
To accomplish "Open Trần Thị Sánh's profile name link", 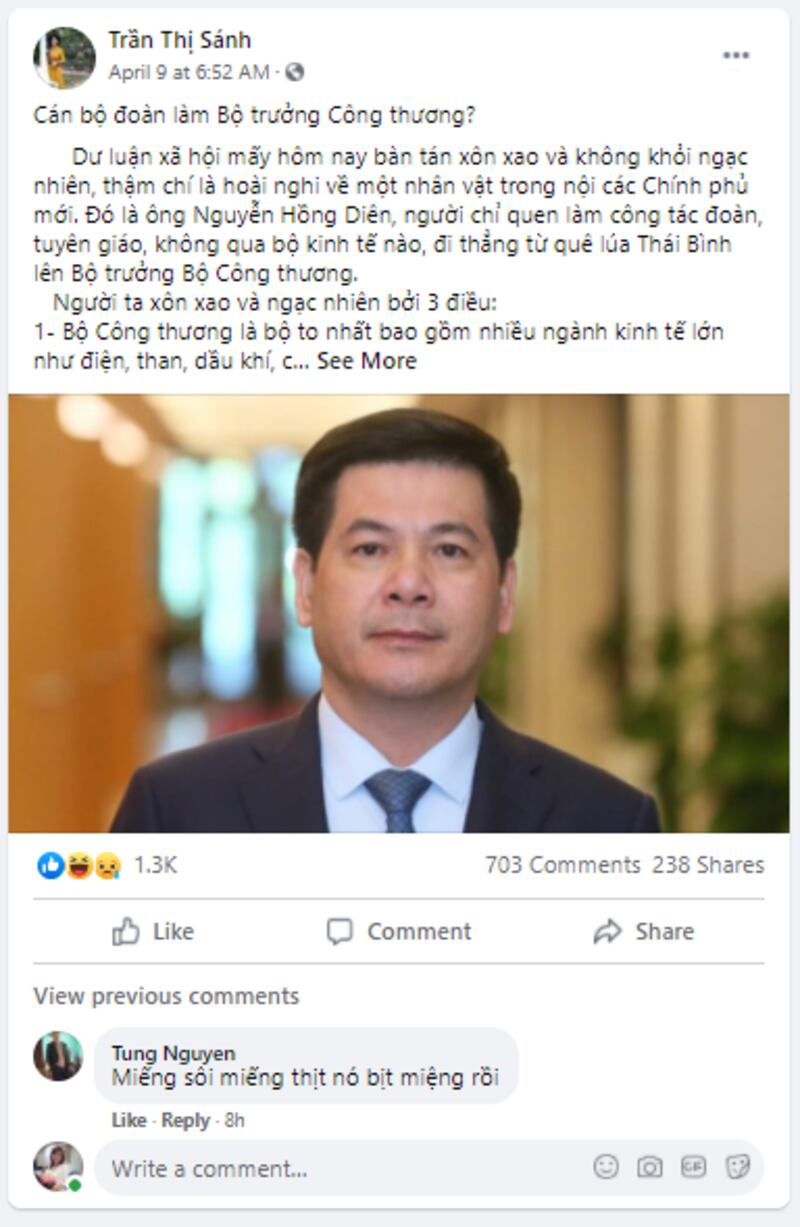I will point(179,40).
